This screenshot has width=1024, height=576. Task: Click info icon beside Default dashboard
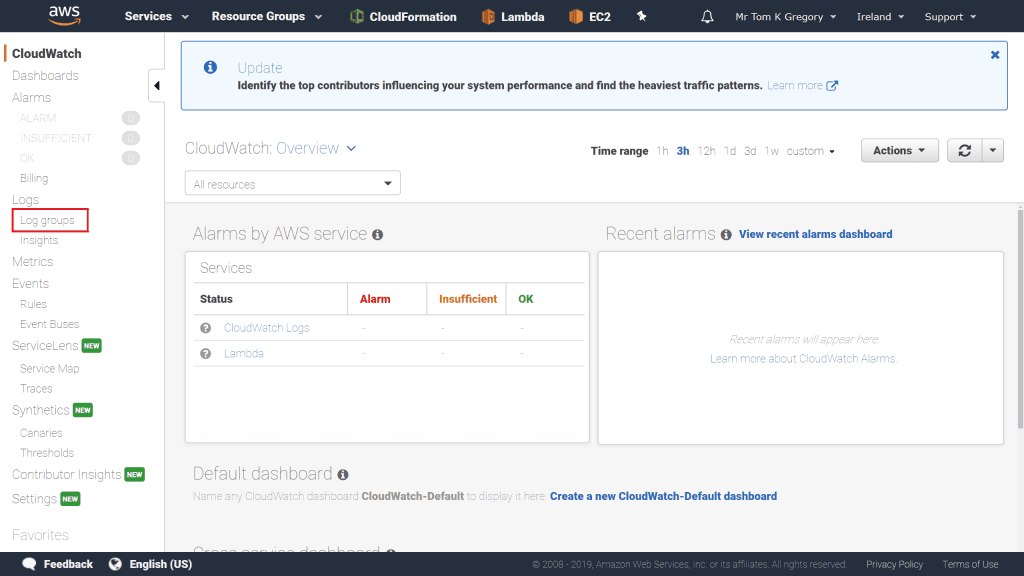343,474
